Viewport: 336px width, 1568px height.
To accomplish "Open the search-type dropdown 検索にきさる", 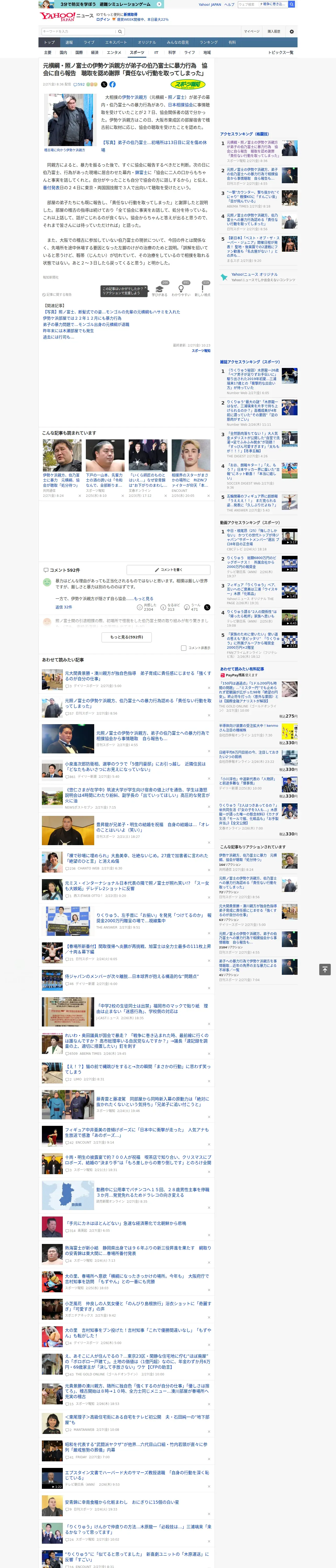I will coord(273,4).
